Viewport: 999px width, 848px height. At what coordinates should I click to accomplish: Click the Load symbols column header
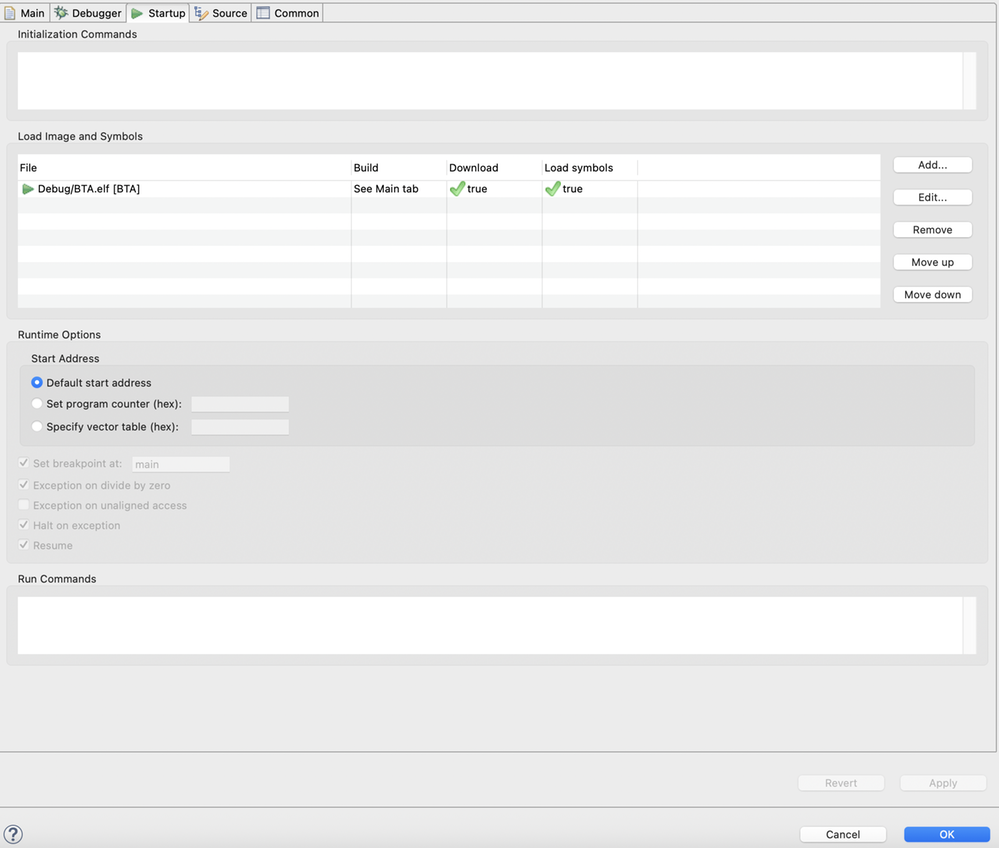590,168
